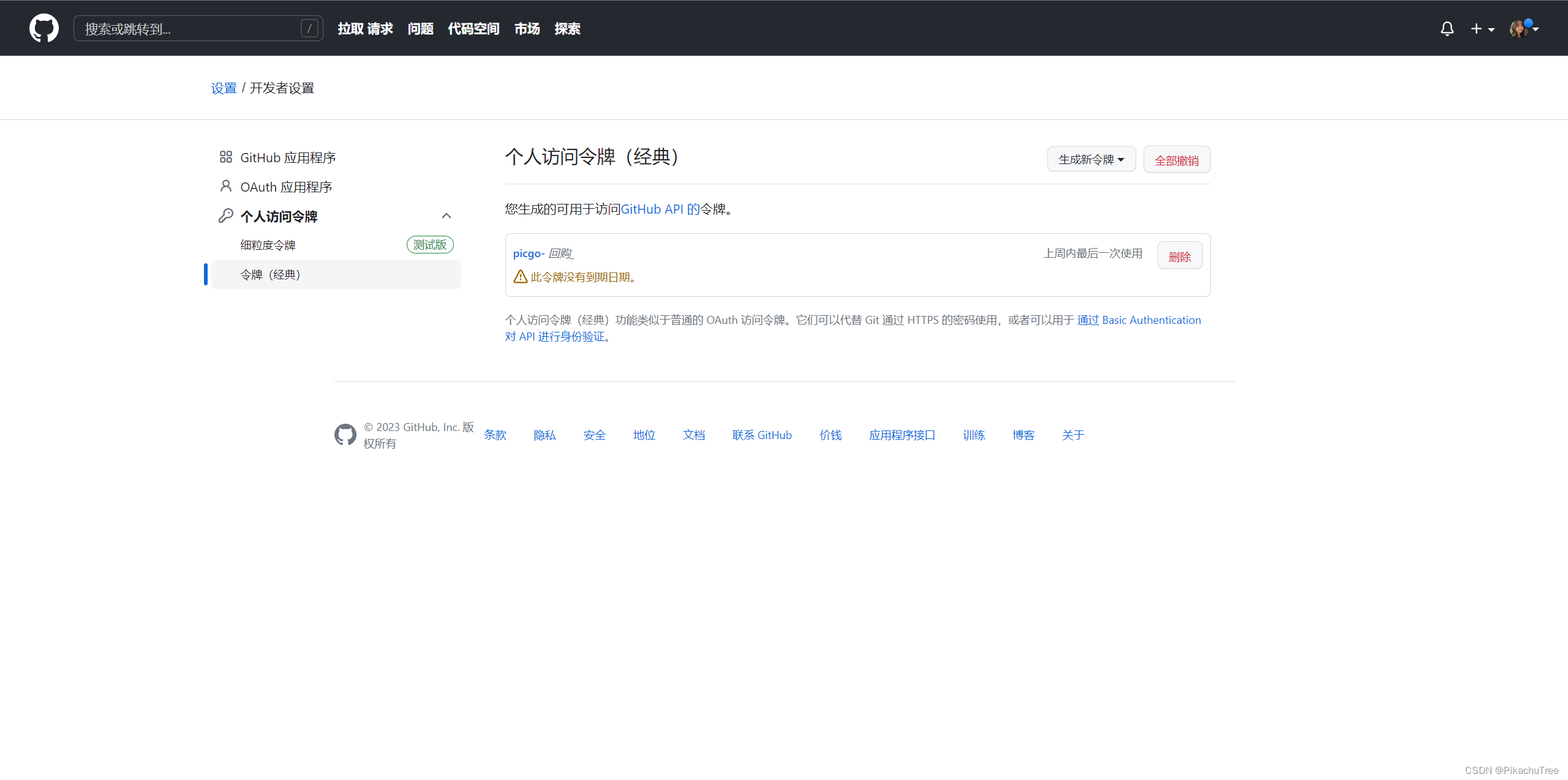1568x780 pixels.
Task: Click the GitHub invertocat icon in the footer
Action: pyautogui.click(x=345, y=435)
